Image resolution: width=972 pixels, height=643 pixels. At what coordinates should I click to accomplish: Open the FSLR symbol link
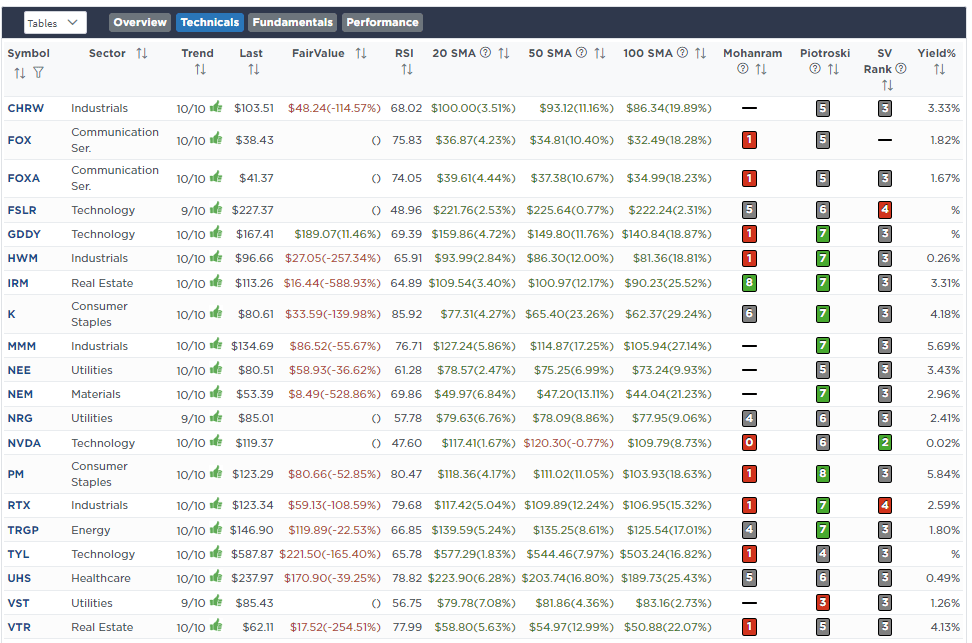click(22, 210)
